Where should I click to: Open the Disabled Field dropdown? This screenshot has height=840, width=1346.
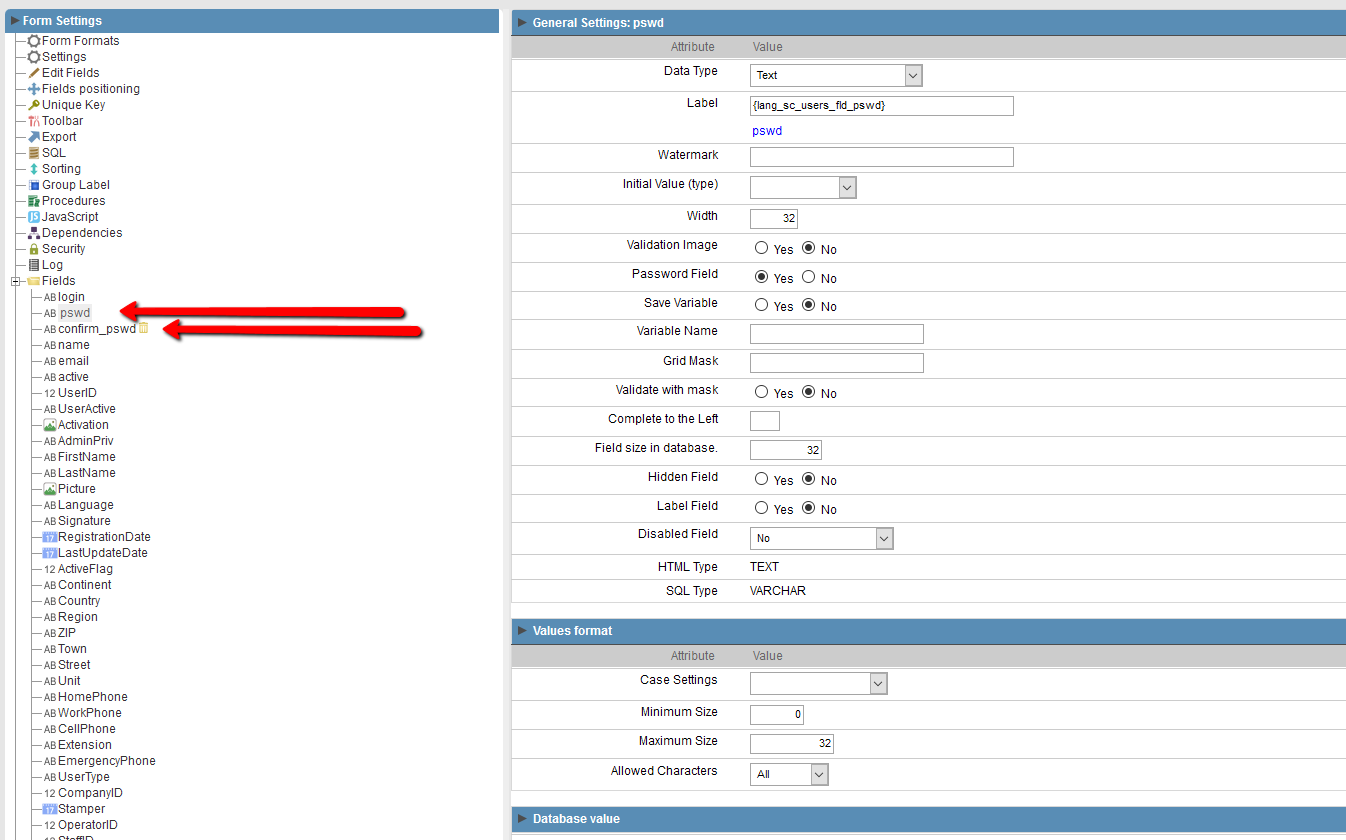click(x=821, y=538)
